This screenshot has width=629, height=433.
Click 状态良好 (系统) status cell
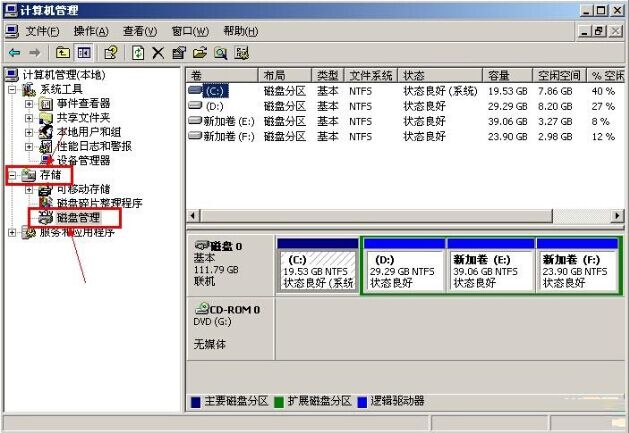tap(440, 91)
